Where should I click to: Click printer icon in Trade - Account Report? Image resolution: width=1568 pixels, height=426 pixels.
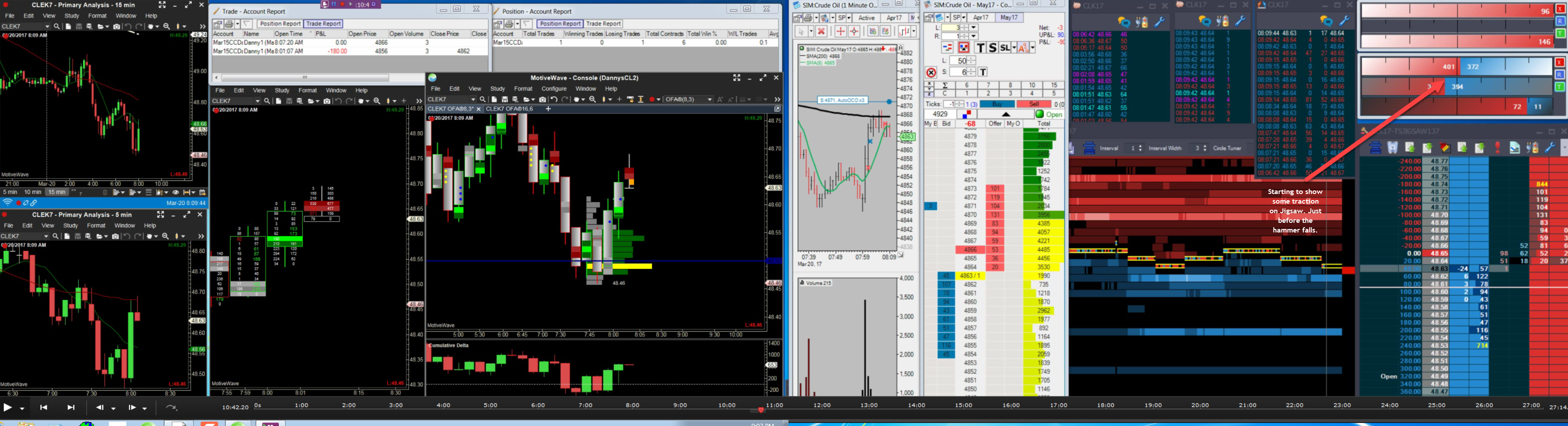[230, 24]
